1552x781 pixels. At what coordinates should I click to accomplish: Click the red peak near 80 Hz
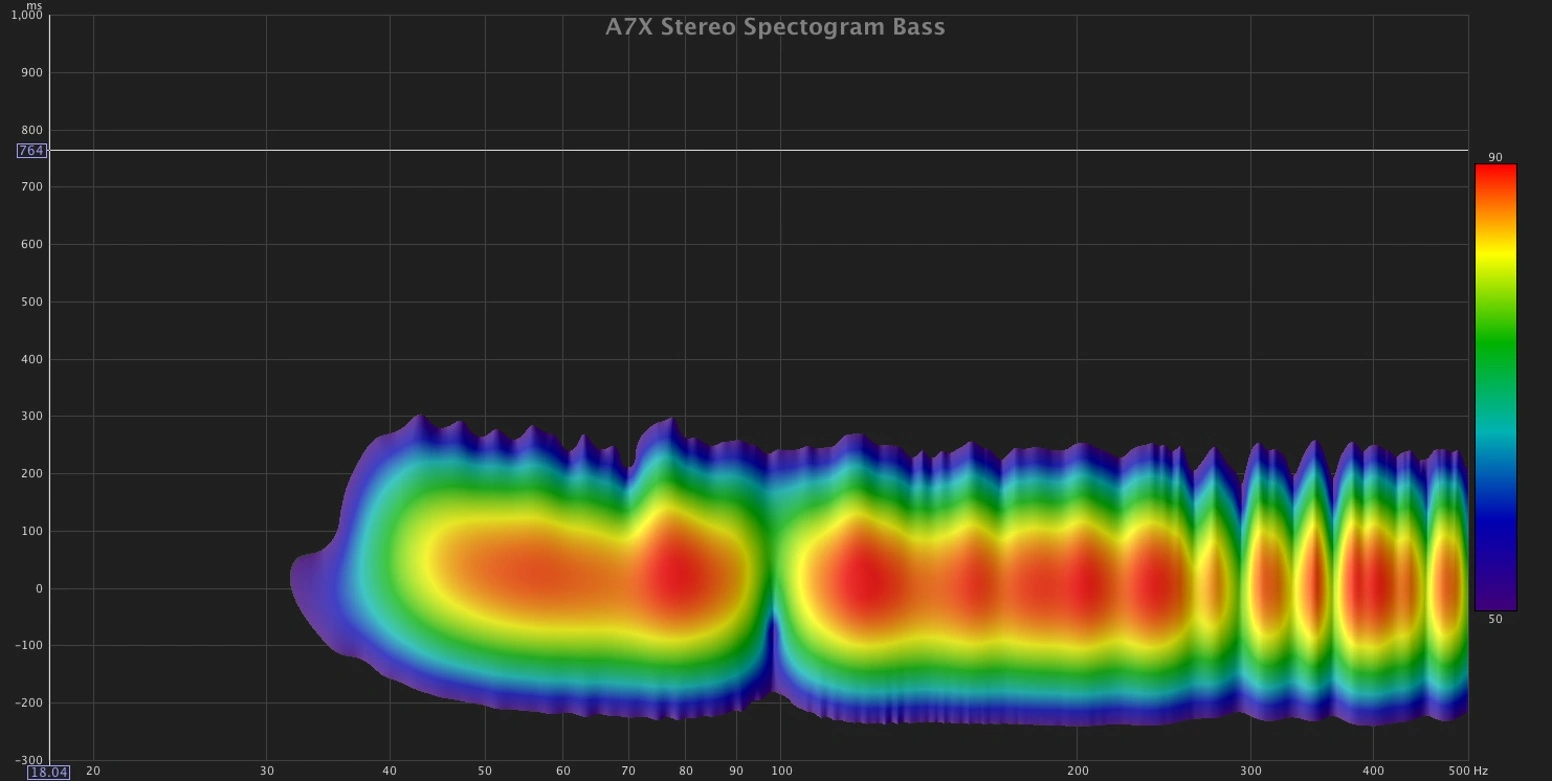click(680, 575)
